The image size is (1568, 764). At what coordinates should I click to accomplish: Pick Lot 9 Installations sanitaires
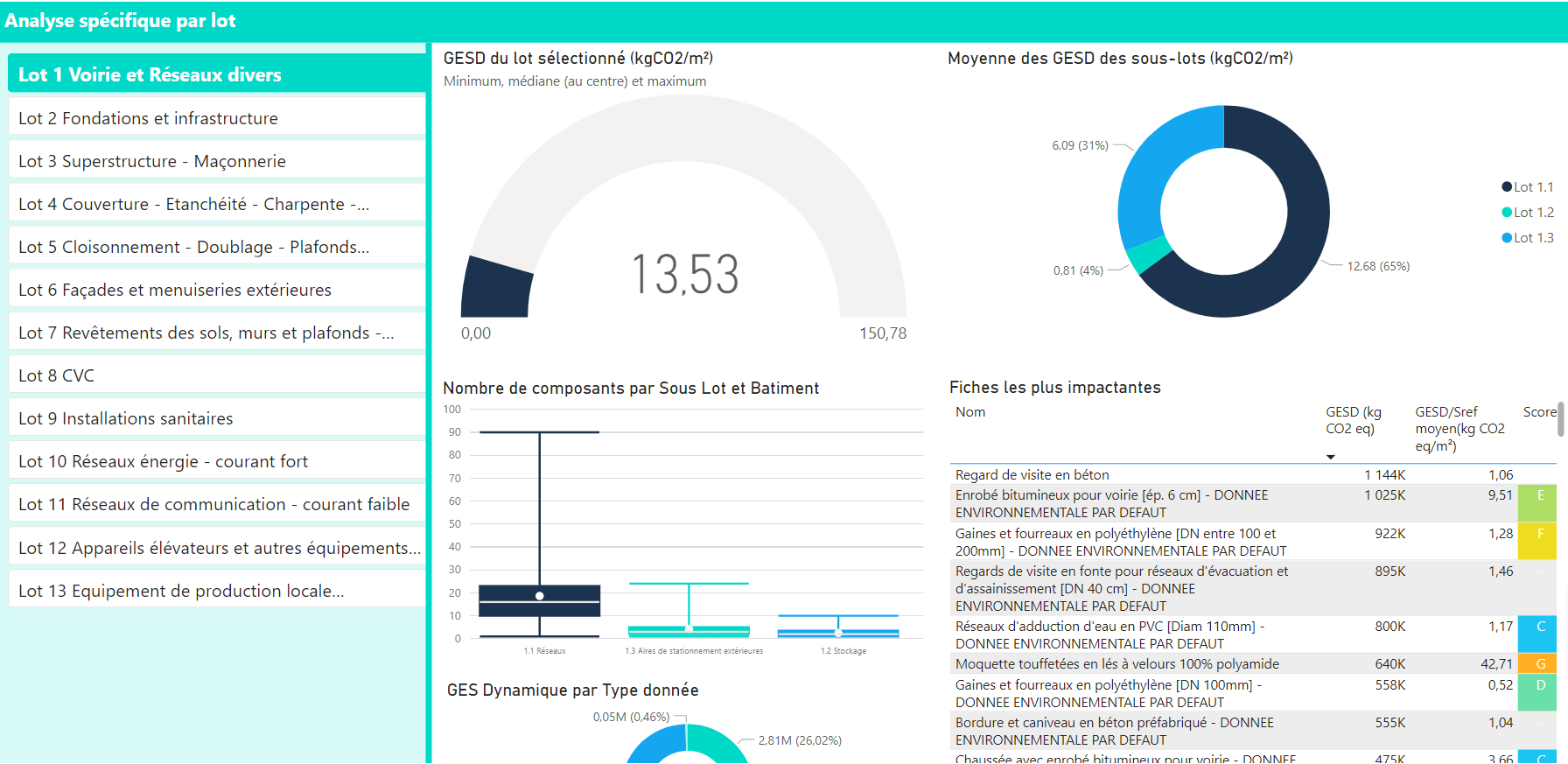click(216, 417)
